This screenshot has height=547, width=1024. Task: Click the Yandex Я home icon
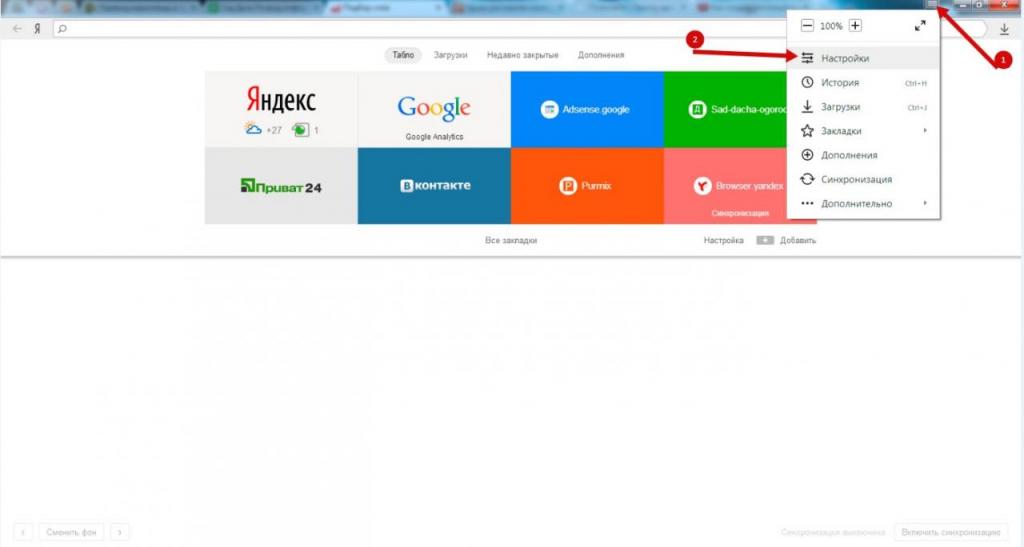pos(37,29)
